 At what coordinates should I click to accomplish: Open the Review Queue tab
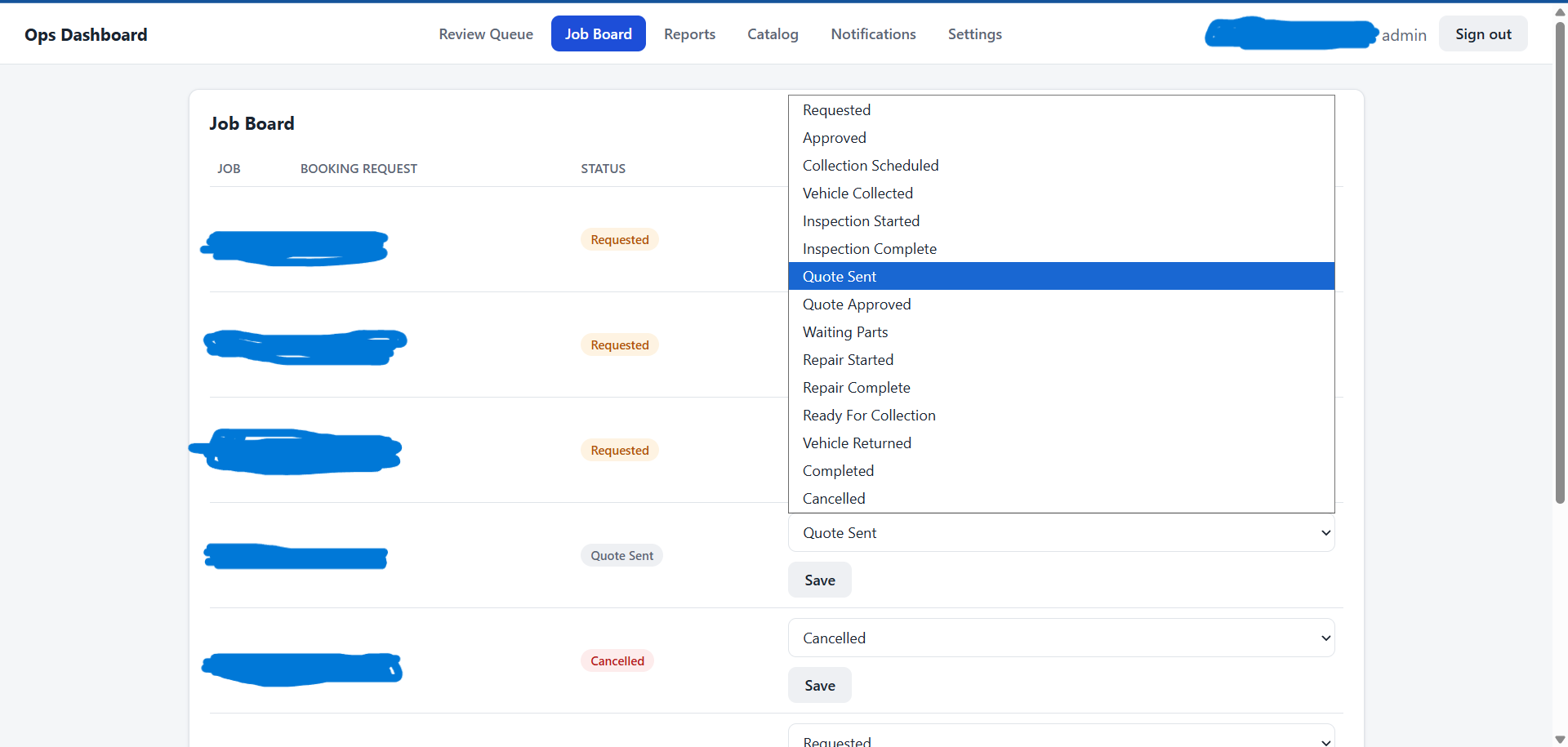pos(486,34)
